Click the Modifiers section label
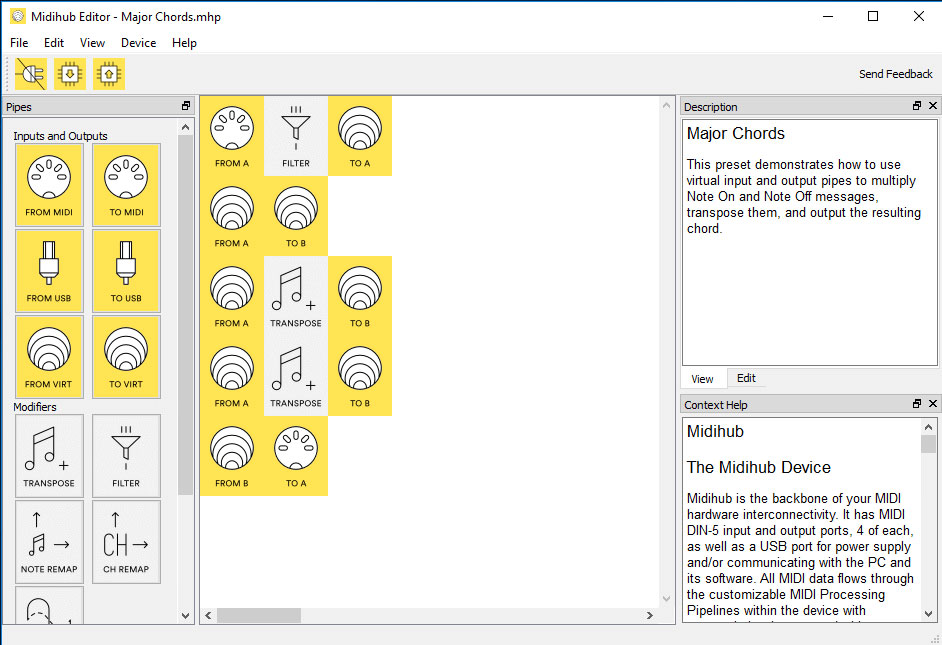This screenshot has width=942, height=645. coord(35,407)
